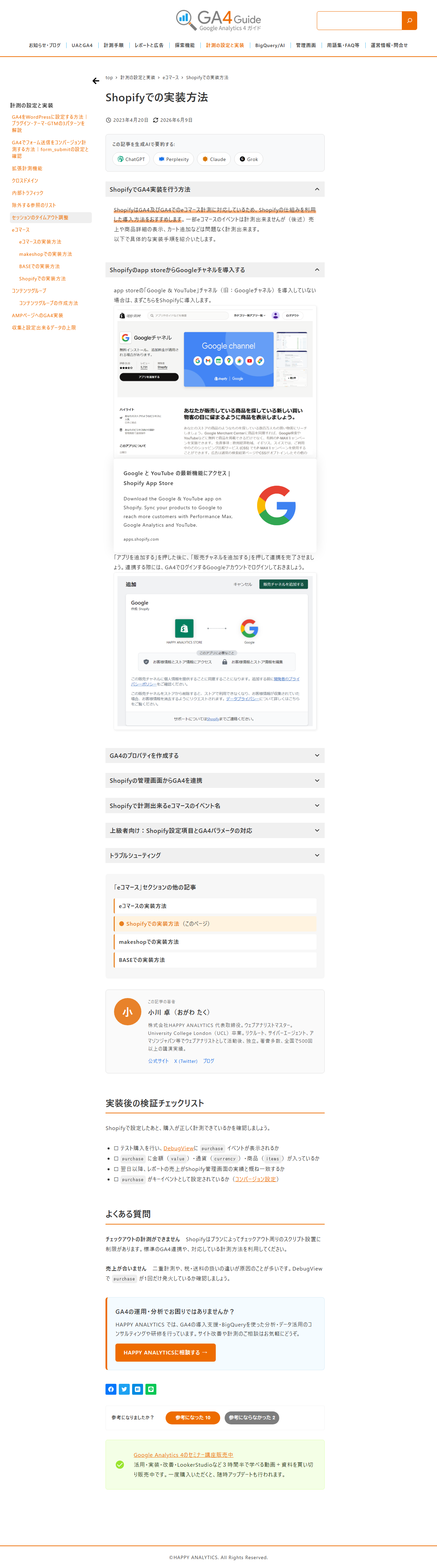Expand the トラブルシューティング section

pos(215,855)
